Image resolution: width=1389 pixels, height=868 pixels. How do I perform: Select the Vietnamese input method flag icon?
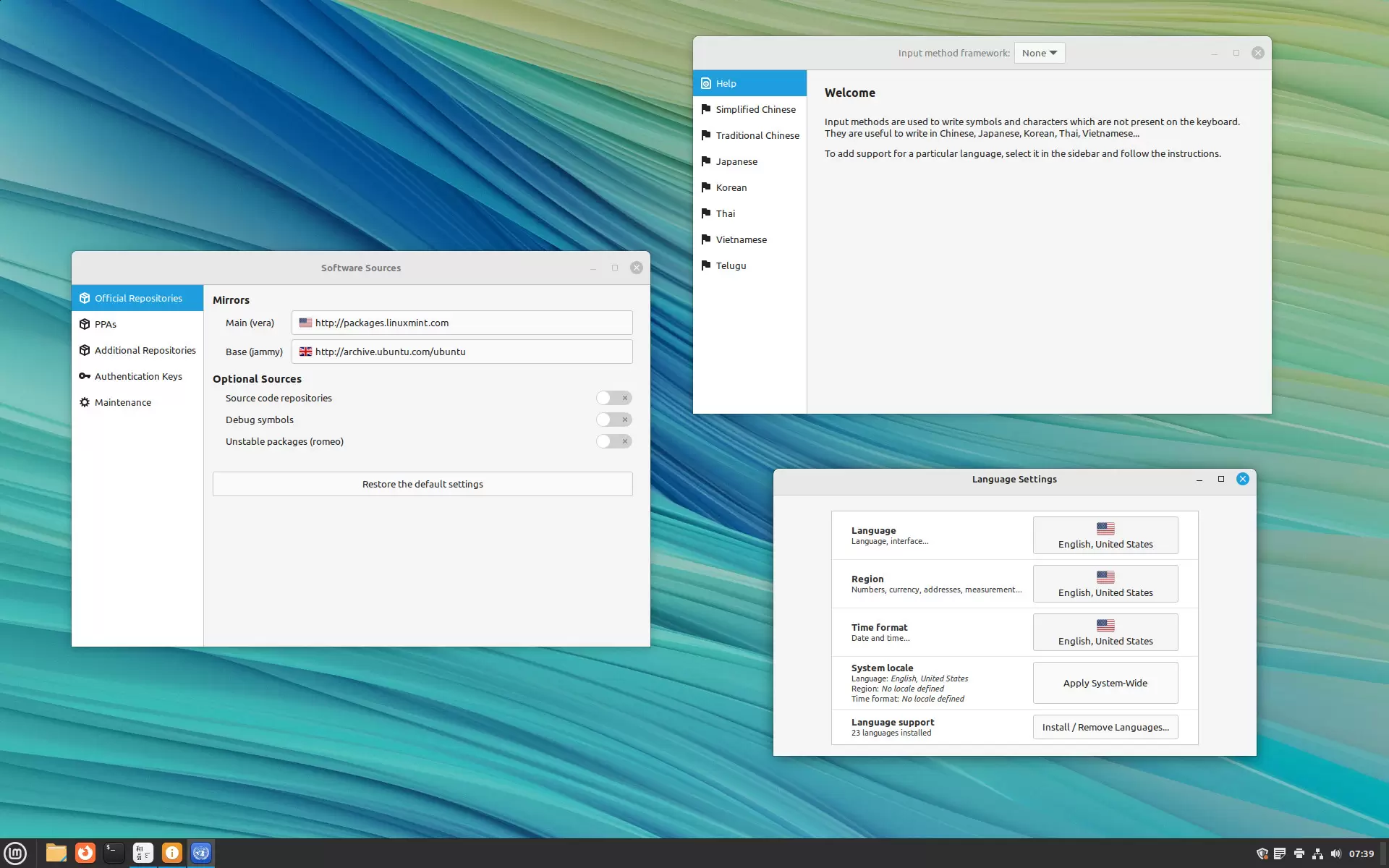(x=705, y=239)
